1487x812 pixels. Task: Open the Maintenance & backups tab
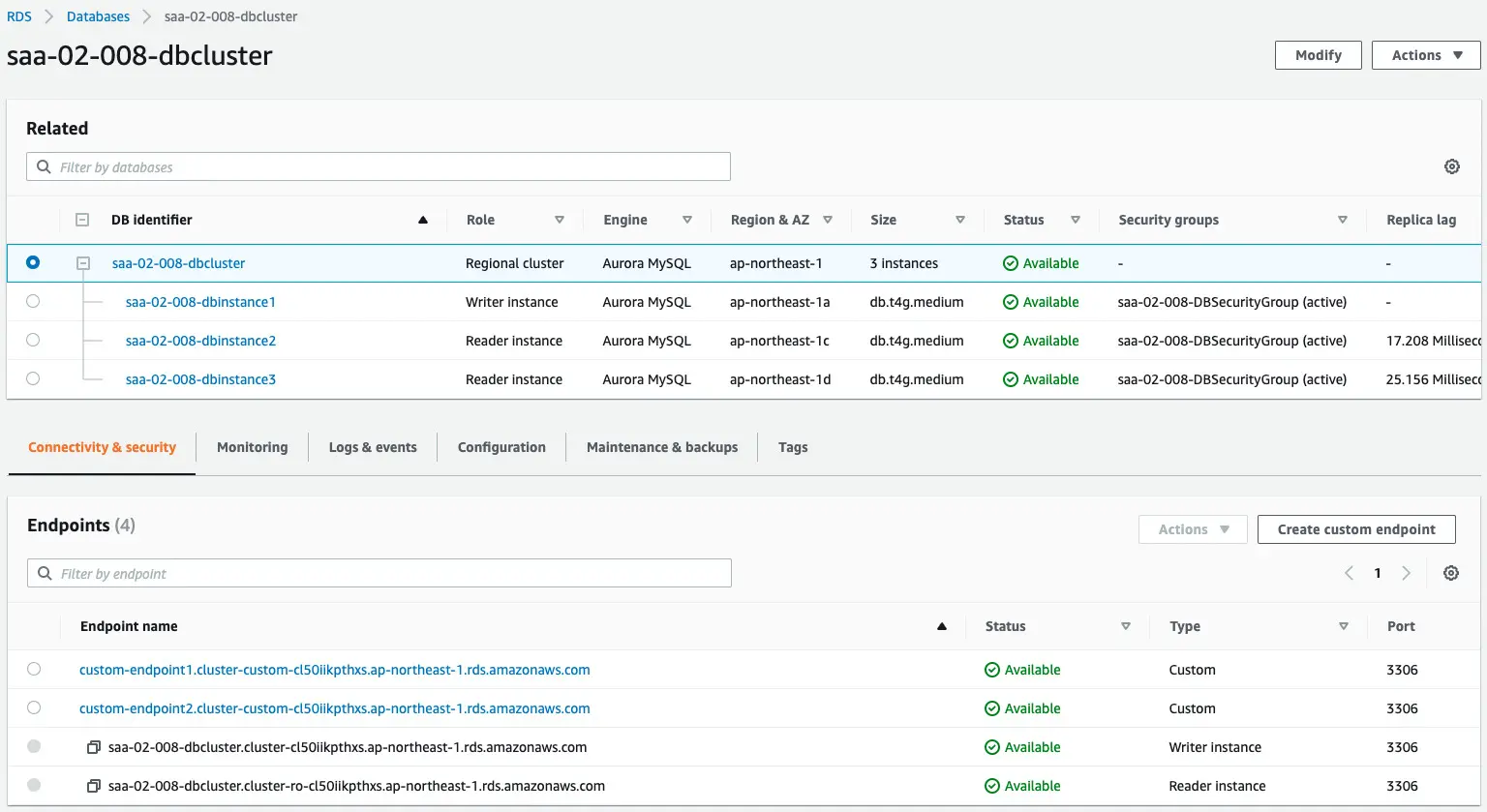click(661, 447)
